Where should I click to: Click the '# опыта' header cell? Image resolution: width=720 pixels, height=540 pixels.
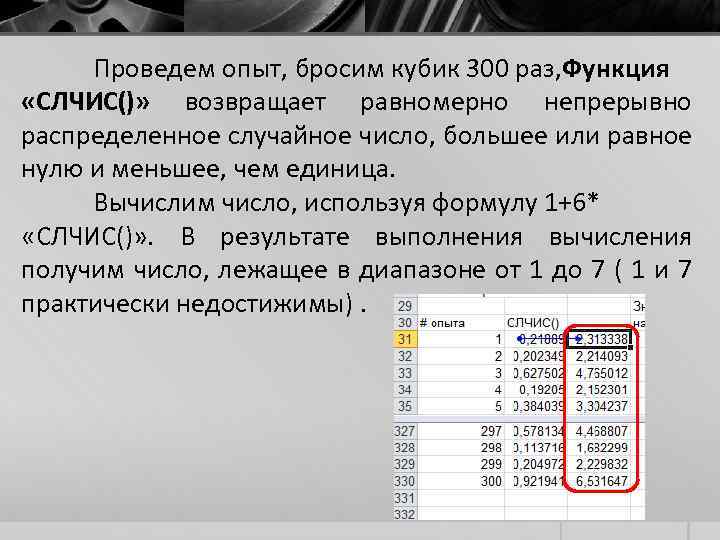461,323
